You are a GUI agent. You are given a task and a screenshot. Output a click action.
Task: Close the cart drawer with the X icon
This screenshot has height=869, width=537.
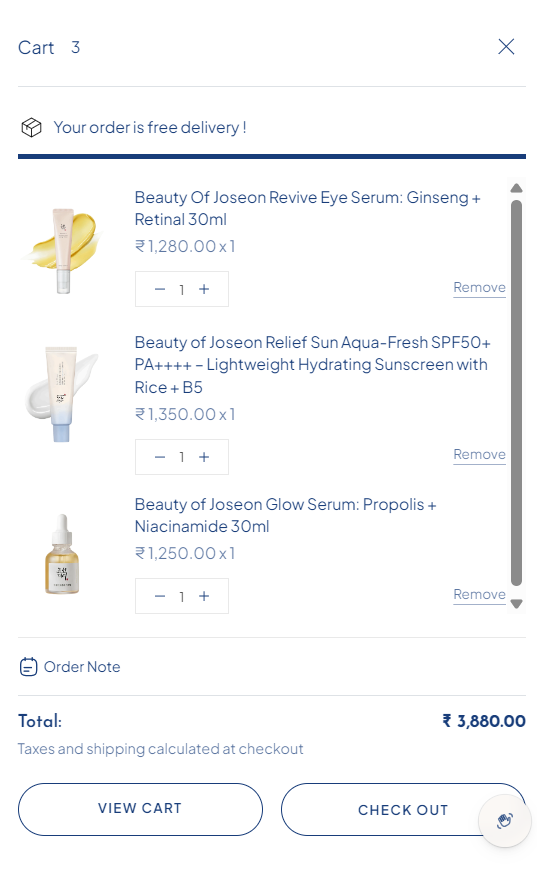coord(506,47)
